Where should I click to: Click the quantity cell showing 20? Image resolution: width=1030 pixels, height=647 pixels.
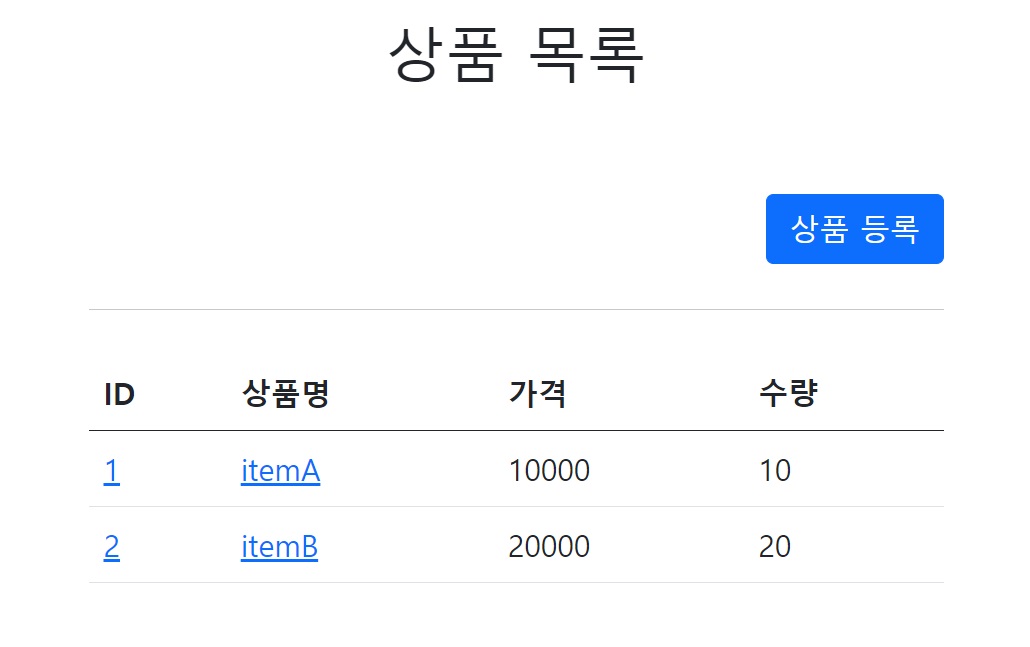(775, 547)
